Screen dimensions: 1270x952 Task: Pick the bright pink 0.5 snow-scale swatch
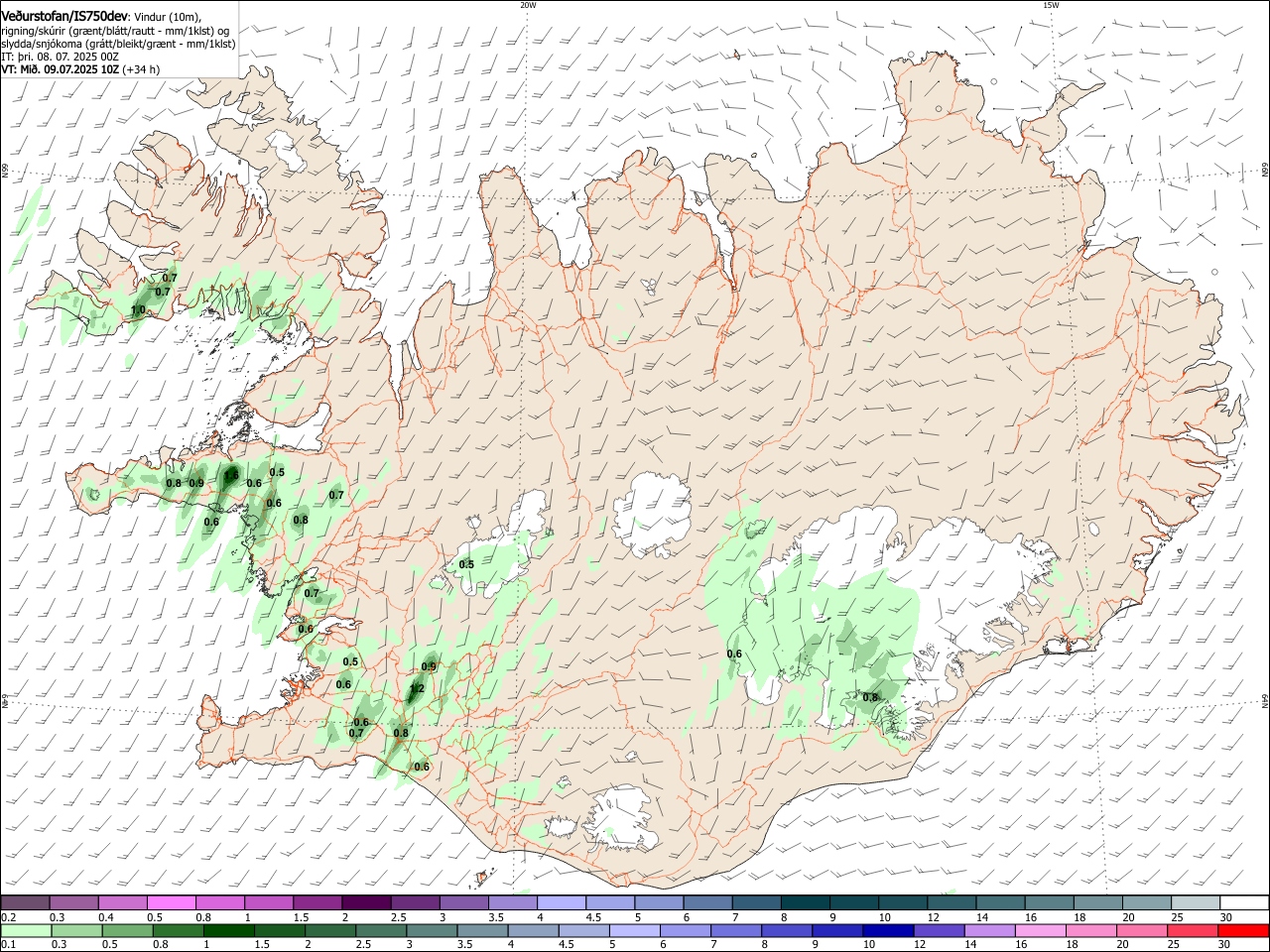pos(171,902)
